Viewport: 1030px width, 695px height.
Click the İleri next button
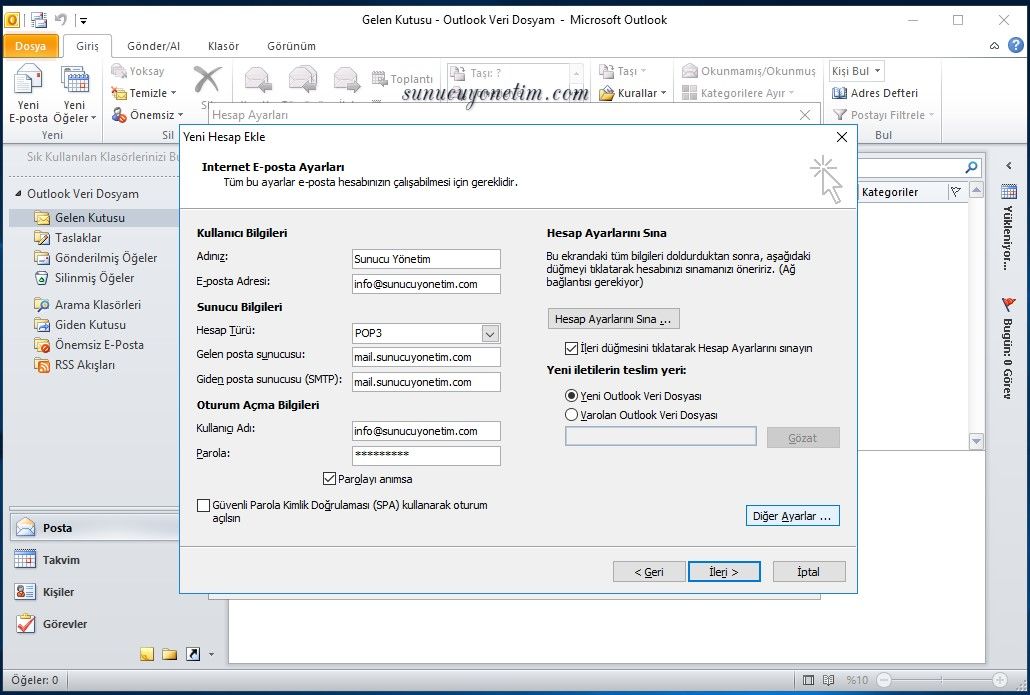(724, 572)
